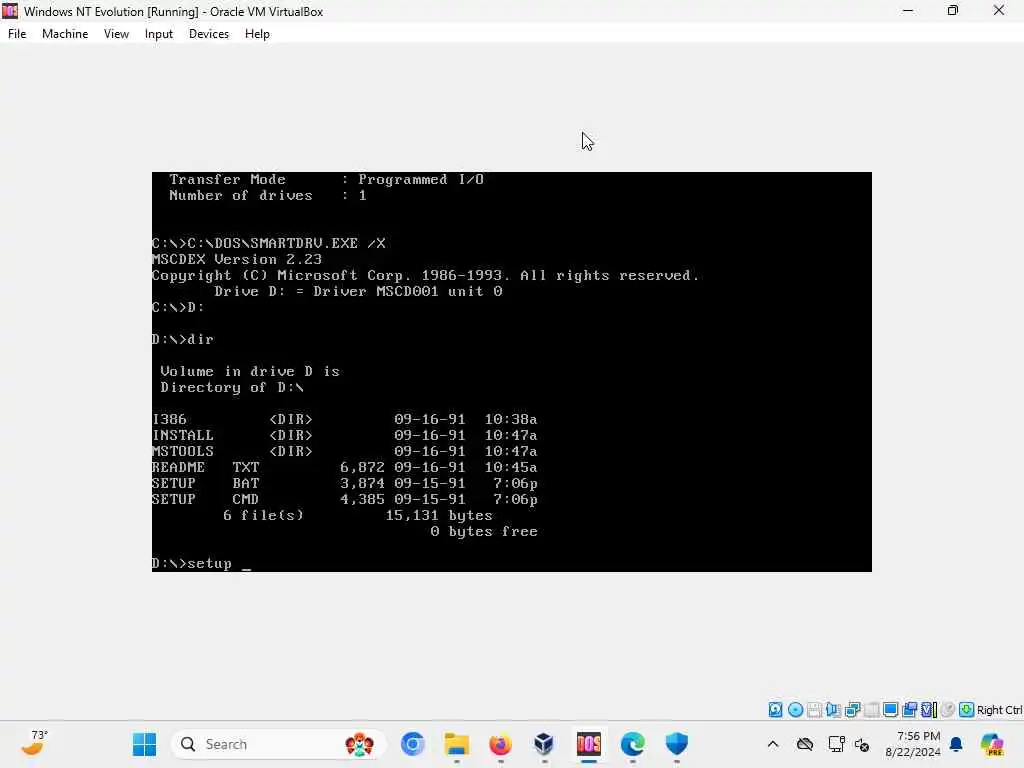This screenshot has height=768, width=1024.
Task: Restore down the VirtualBox window
Action: 953,10
